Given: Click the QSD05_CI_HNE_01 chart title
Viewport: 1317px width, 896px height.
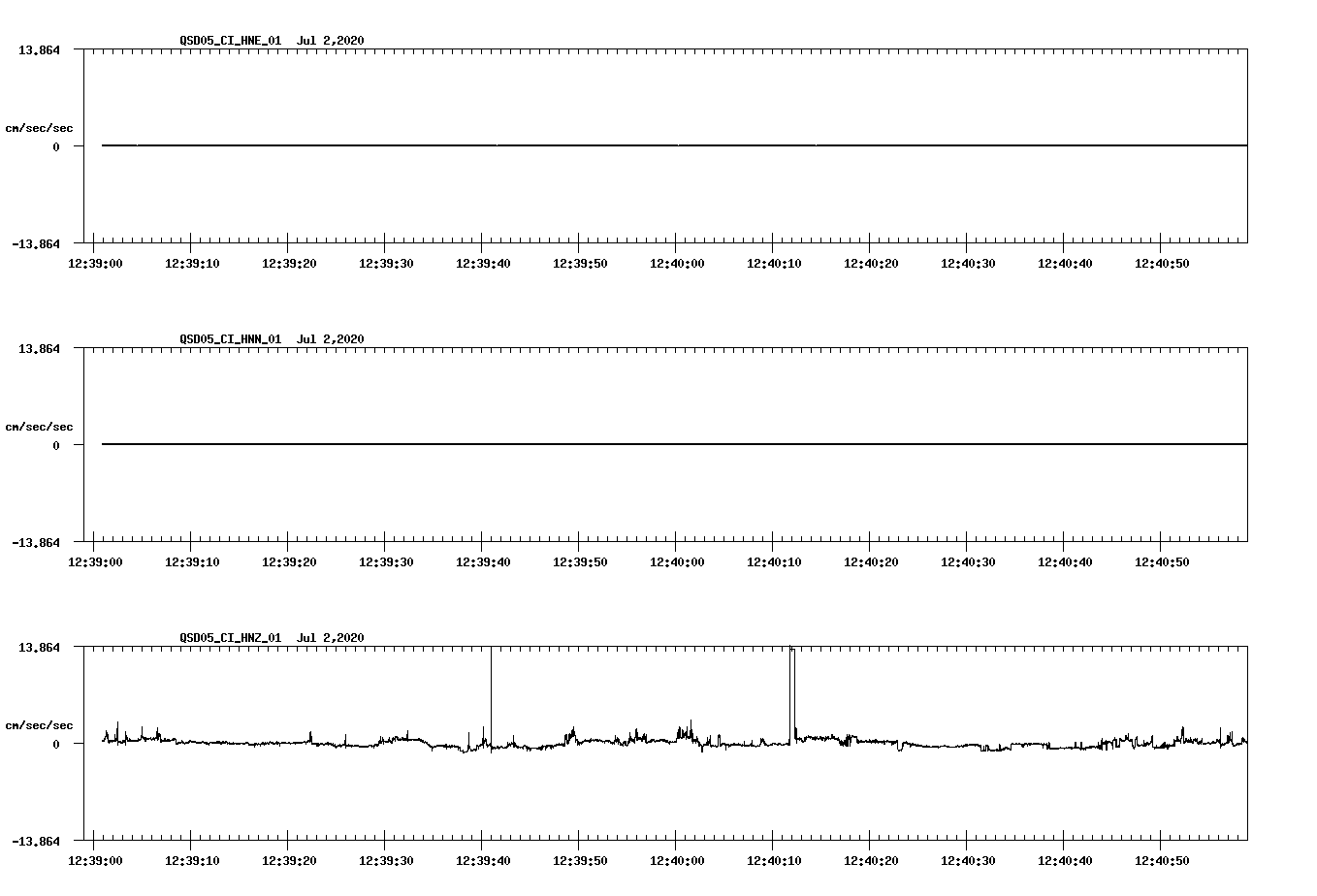Looking at the screenshot, I should coord(272,40).
